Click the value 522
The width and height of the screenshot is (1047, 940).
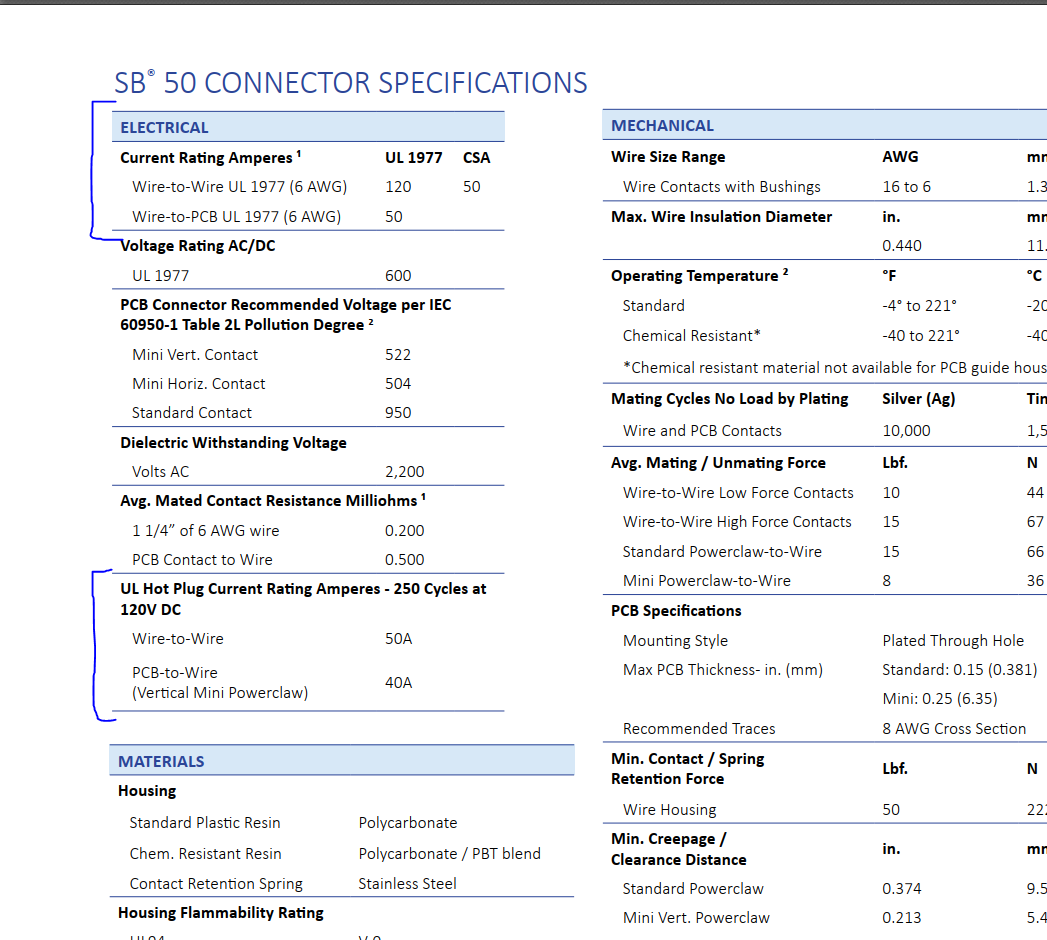[x=398, y=355]
